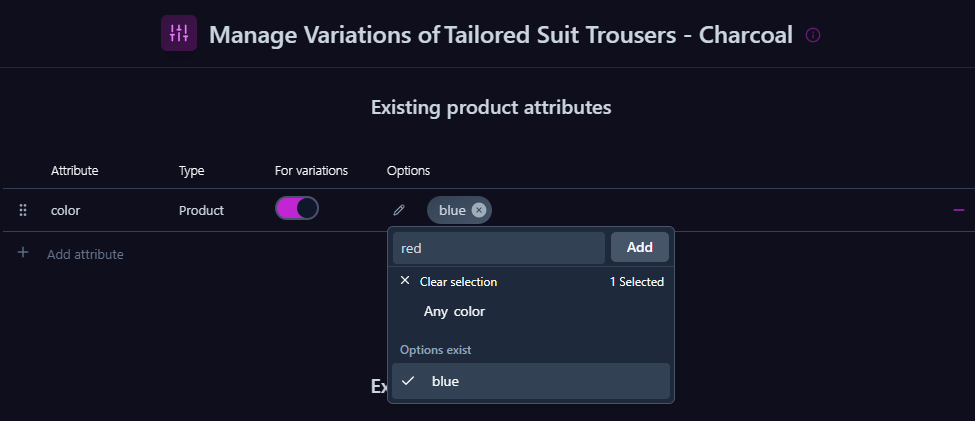Click the minus icon to remove color attribute

coord(959,210)
